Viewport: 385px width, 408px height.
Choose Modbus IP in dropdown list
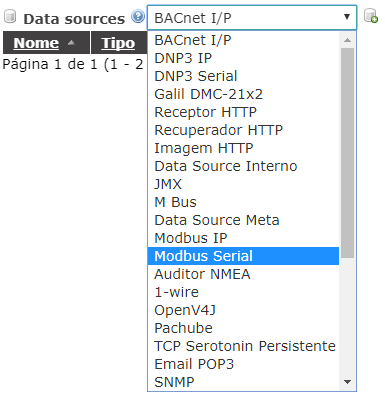coord(243,238)
